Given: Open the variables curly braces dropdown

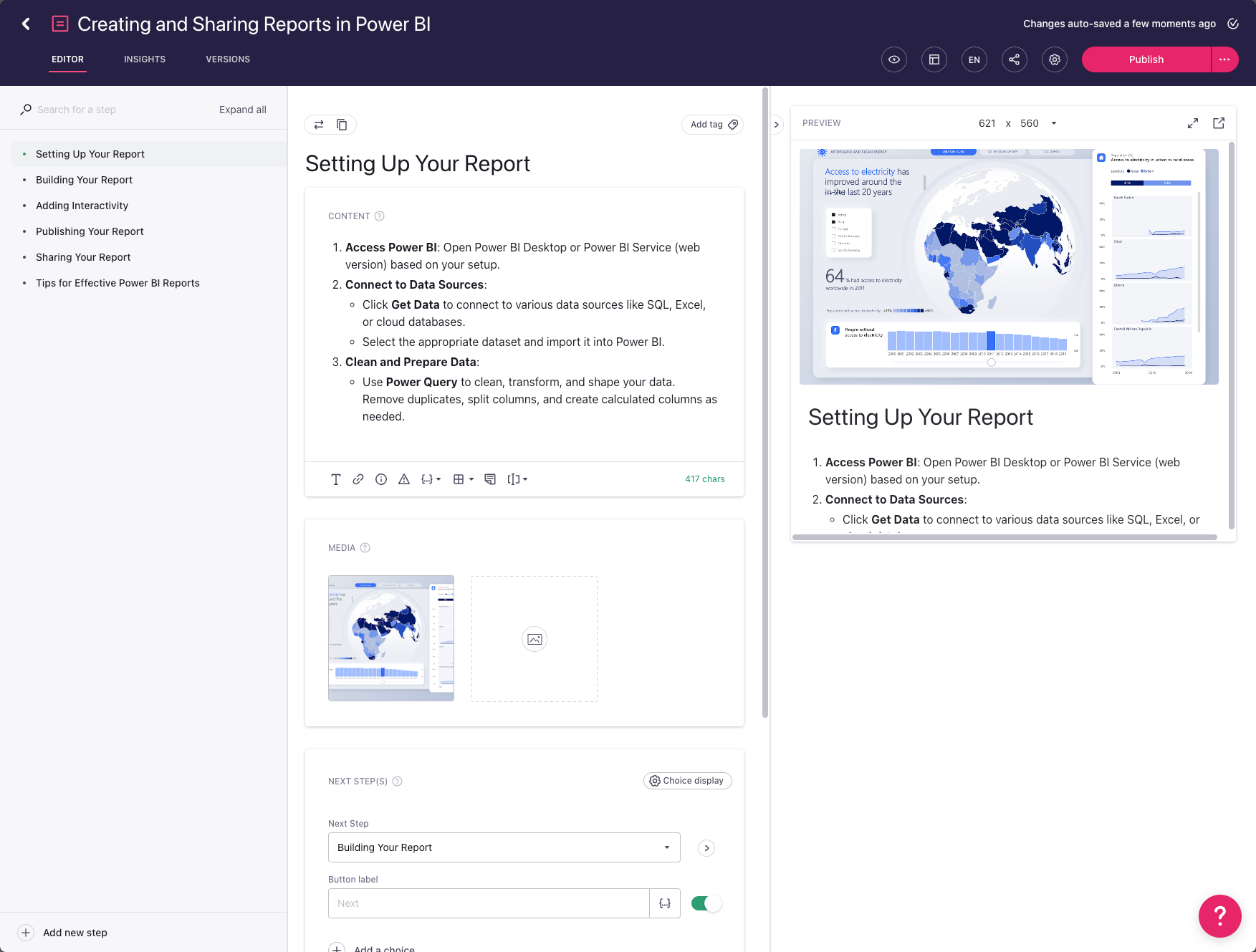Looking at the screenshot, I should click(x=431, y=479).
